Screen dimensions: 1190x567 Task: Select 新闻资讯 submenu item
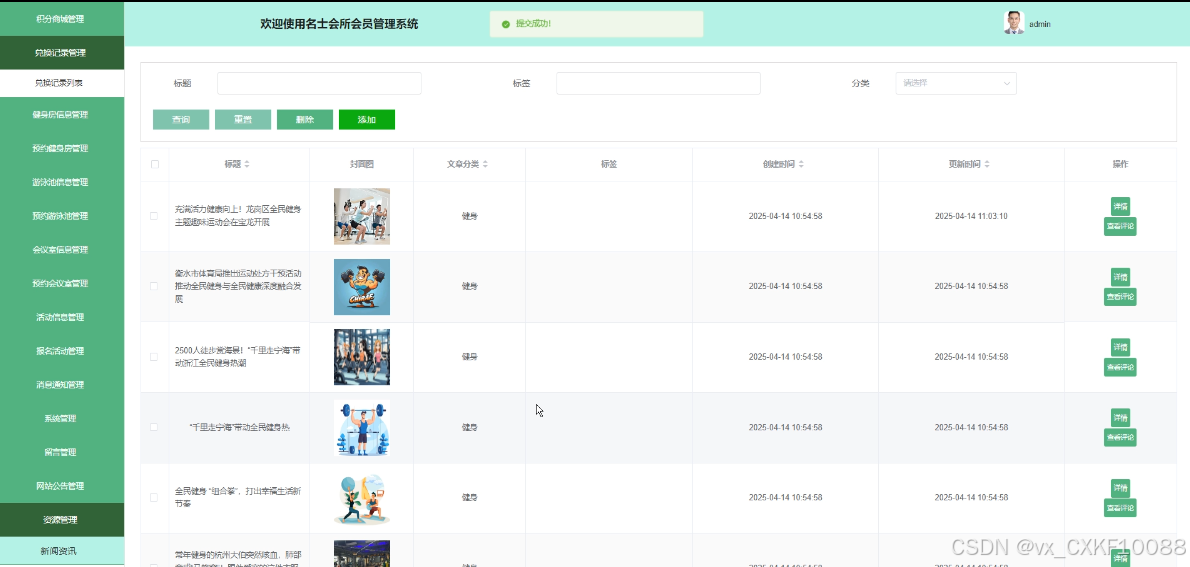click(x=61, y=551)
